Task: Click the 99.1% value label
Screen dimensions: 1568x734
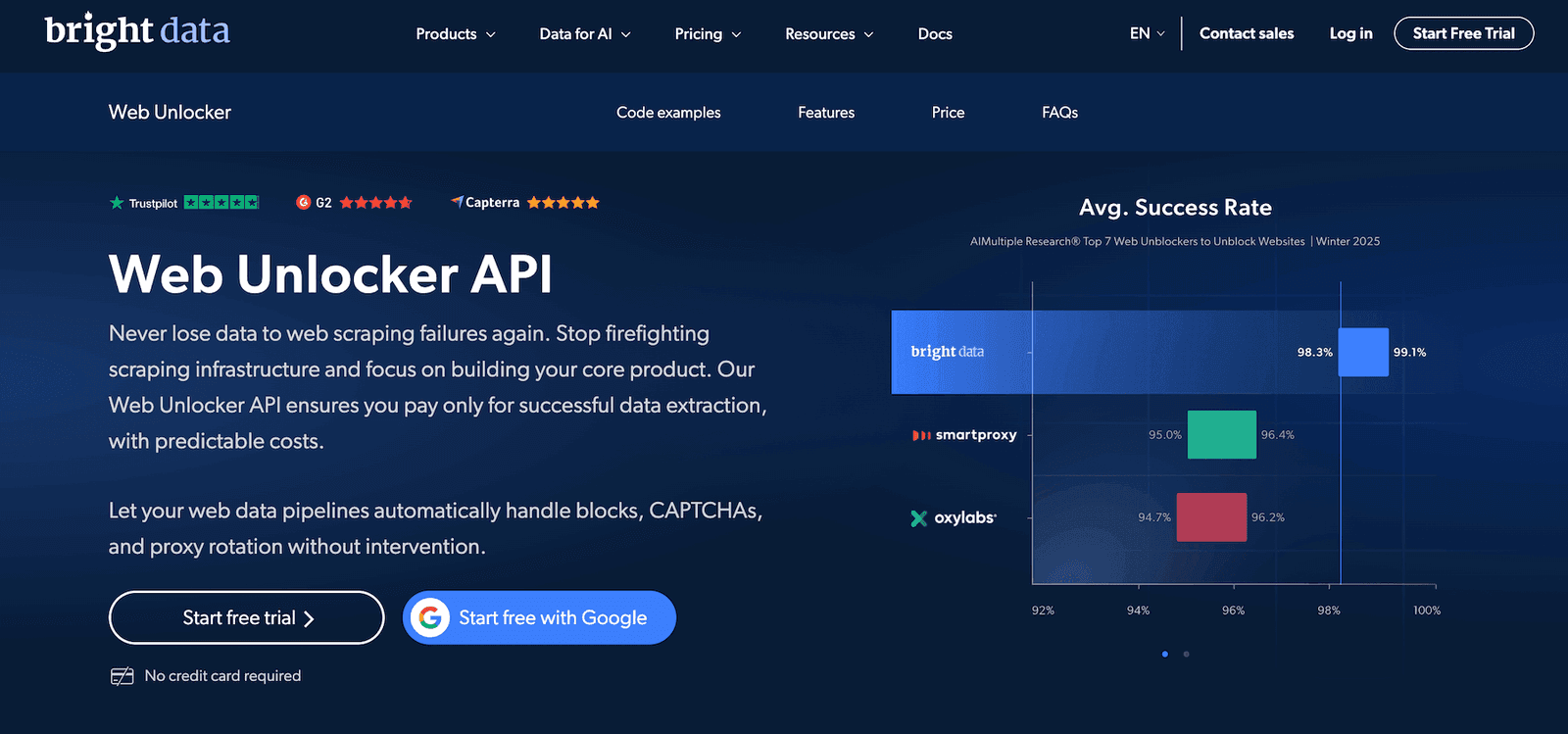Action: click(1409, 352)
